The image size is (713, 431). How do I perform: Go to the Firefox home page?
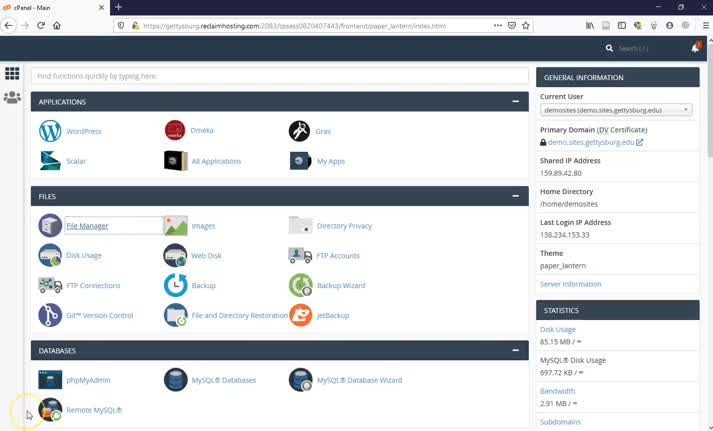click(x=57, y=25)
